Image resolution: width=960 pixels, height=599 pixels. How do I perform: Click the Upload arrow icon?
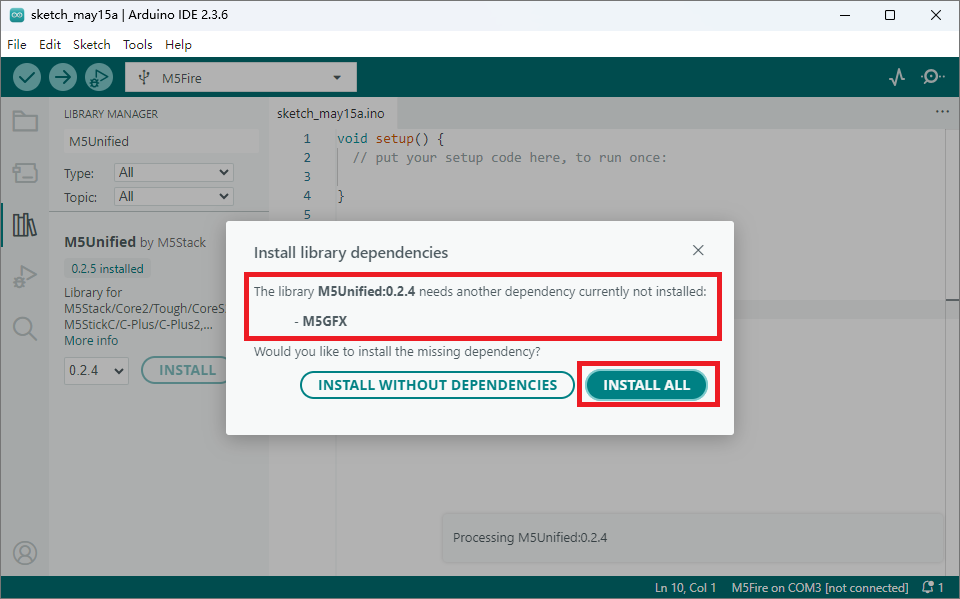click(x=63, y=78)
